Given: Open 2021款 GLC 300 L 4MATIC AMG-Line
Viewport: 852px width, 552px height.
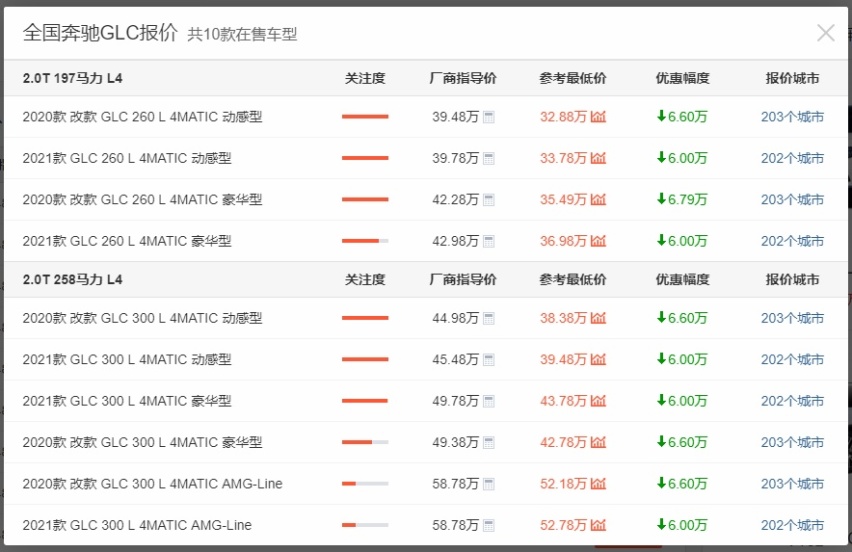Looking at the screenshot, I should [x=137, y=525].
